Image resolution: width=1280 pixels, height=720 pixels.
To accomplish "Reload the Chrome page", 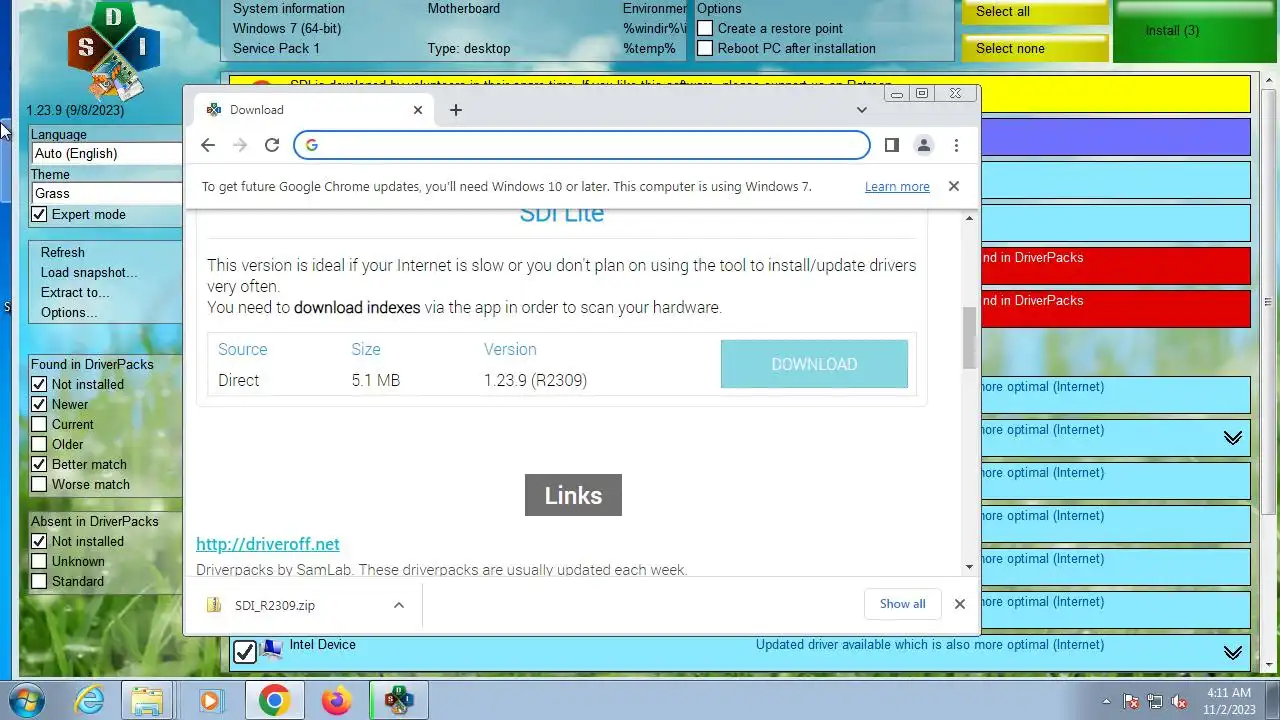I will point(271,145).
